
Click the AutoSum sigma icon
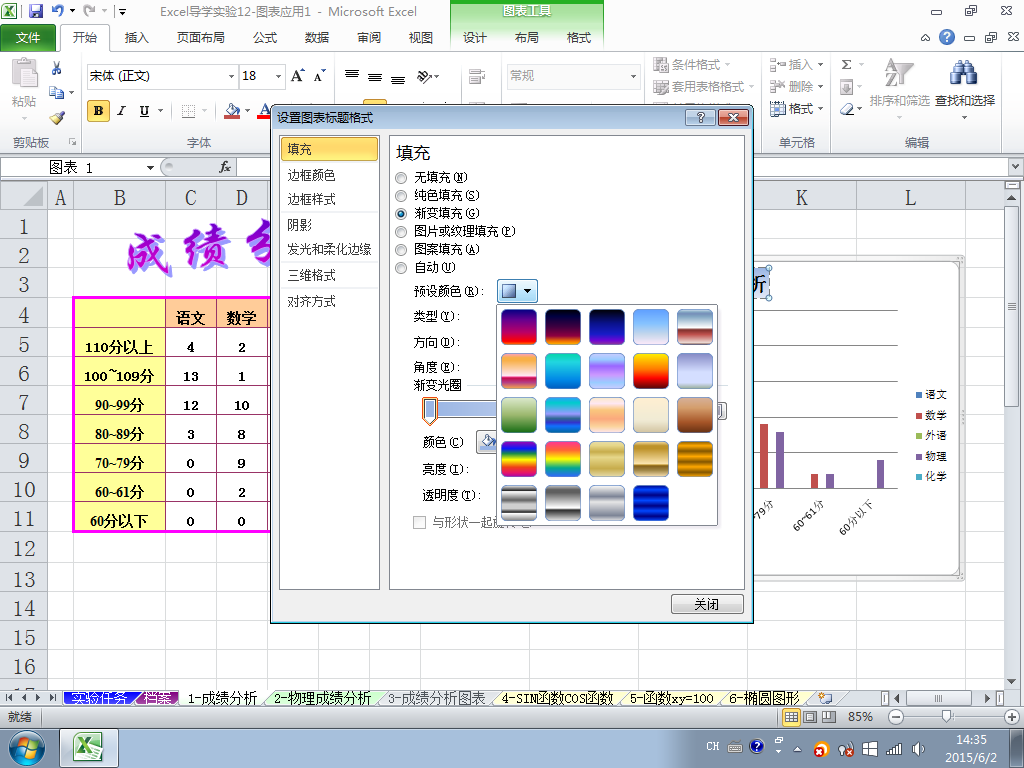pos(846,65)
